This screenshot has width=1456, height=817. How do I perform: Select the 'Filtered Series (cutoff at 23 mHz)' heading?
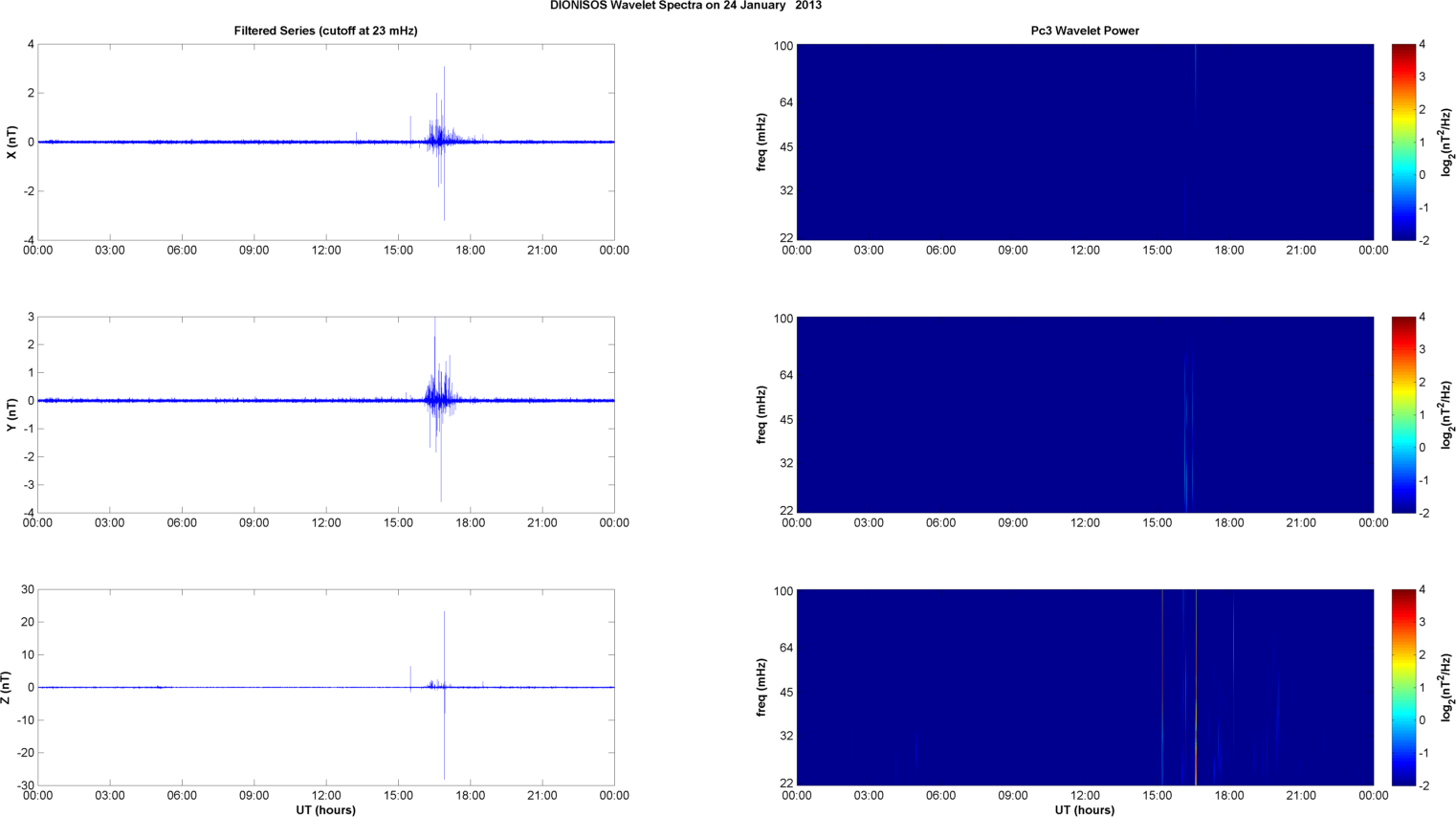(325, 31)
